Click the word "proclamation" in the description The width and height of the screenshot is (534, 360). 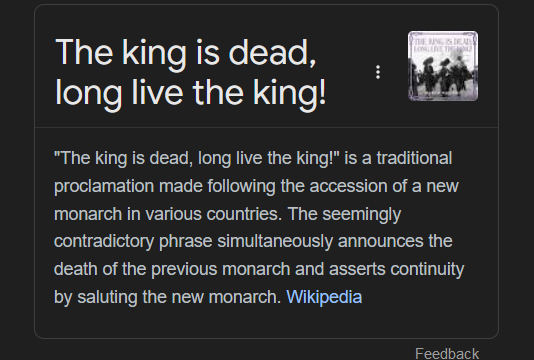[104, 187]
